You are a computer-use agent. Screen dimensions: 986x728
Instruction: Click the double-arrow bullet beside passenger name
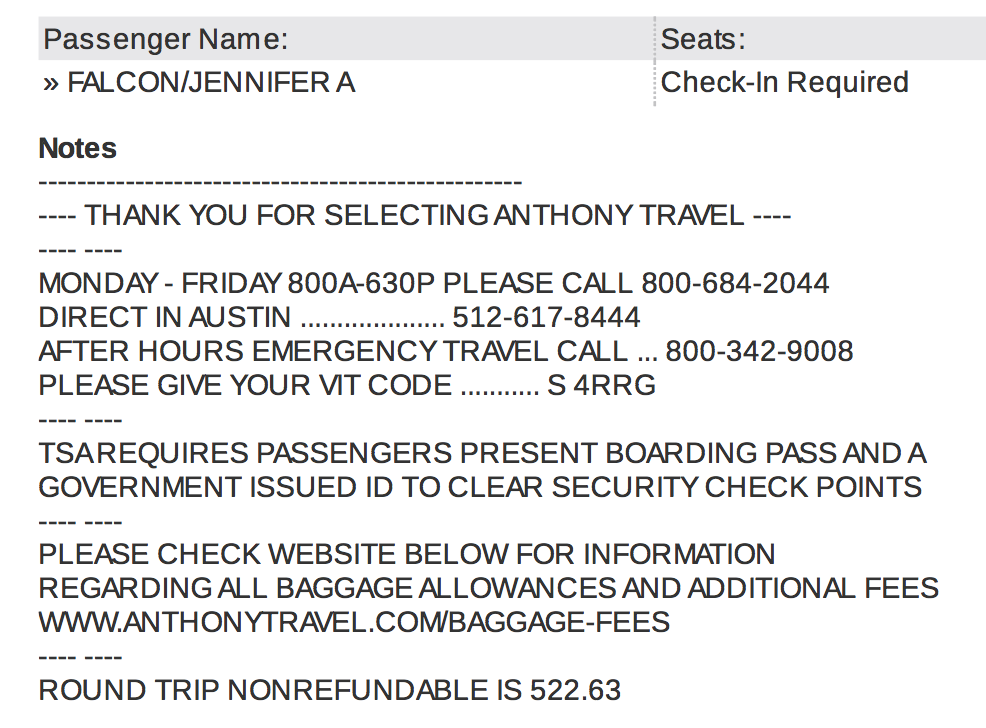(x=51, y=84)
